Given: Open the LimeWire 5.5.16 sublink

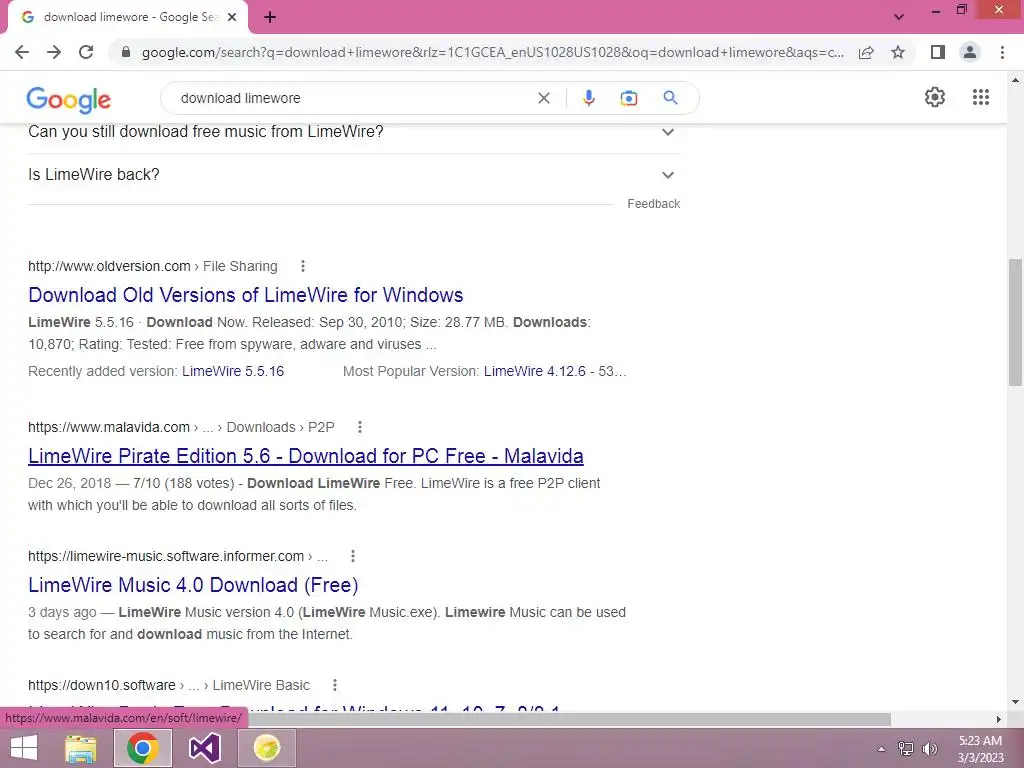Looking at the screenshot, I should coord(233,371).
